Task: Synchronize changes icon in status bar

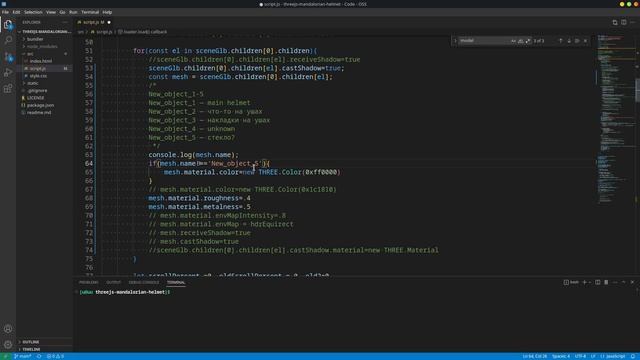Action: (x=39, y=356)
